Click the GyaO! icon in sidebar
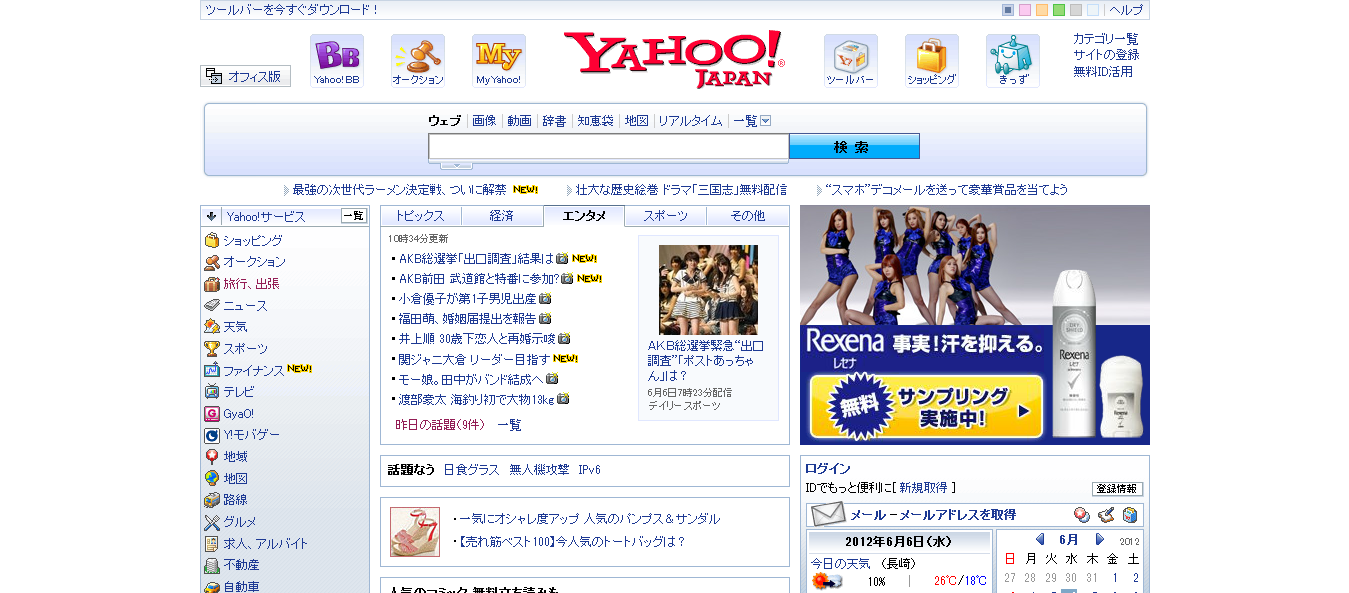The image size is (1349, 593). (x=212, y=413)
